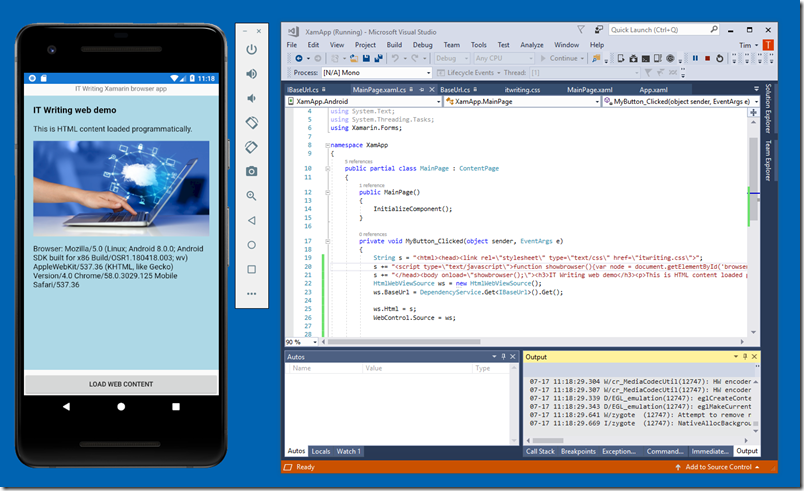
Task: Take emulator screenshot with camera icon
Action: pyautogui.click(x=251, y=171)
